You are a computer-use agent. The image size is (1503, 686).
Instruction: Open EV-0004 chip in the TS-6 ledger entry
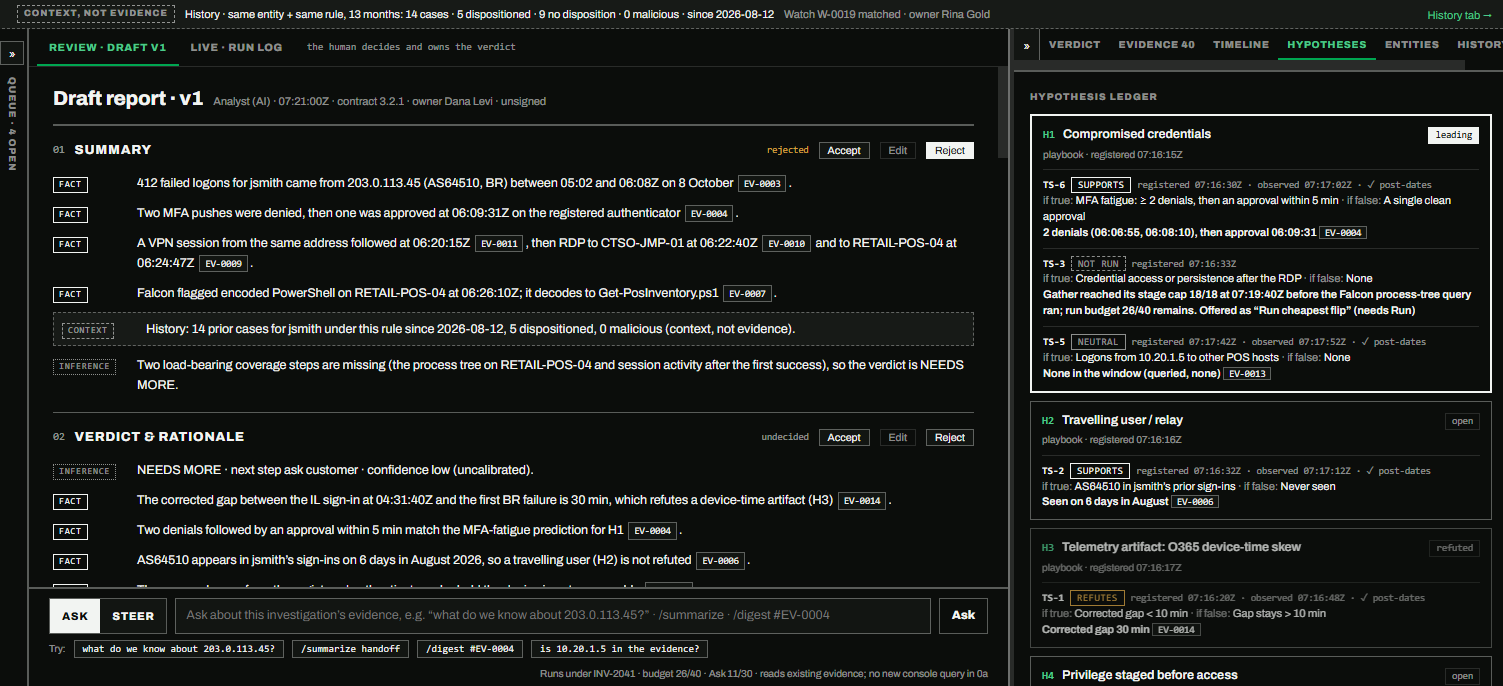[1343, 232]
